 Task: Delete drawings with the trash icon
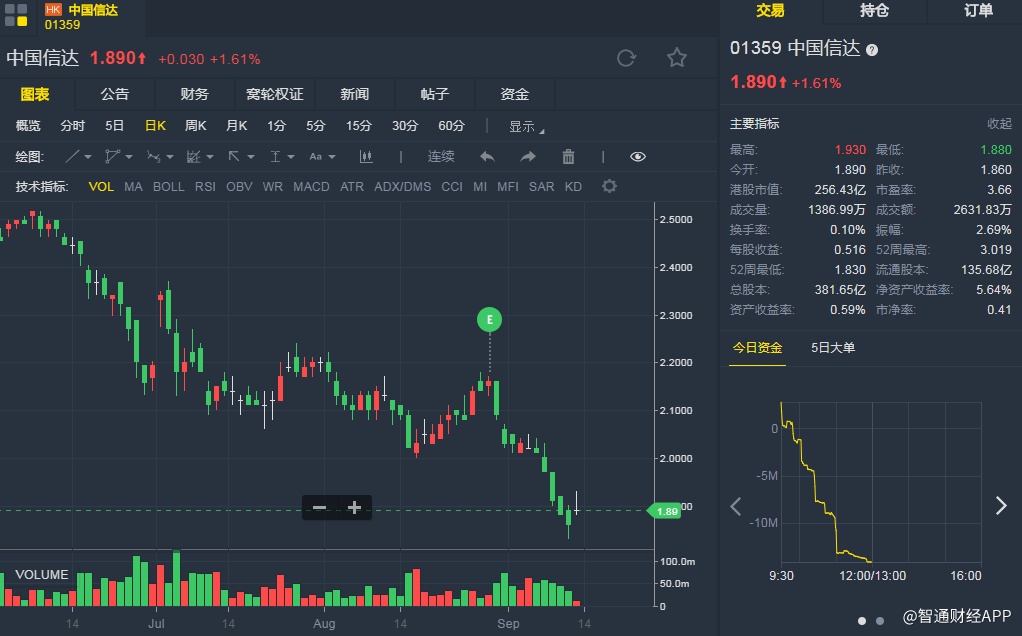(568, 157)
